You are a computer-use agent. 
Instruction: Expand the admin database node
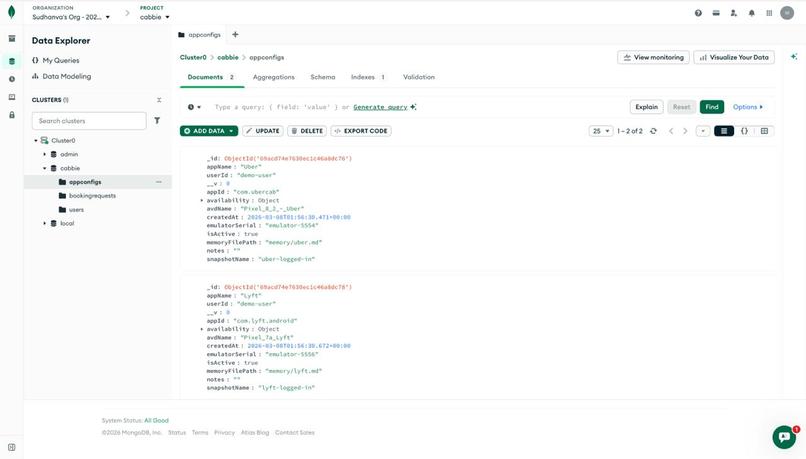[x=45, y=154]
